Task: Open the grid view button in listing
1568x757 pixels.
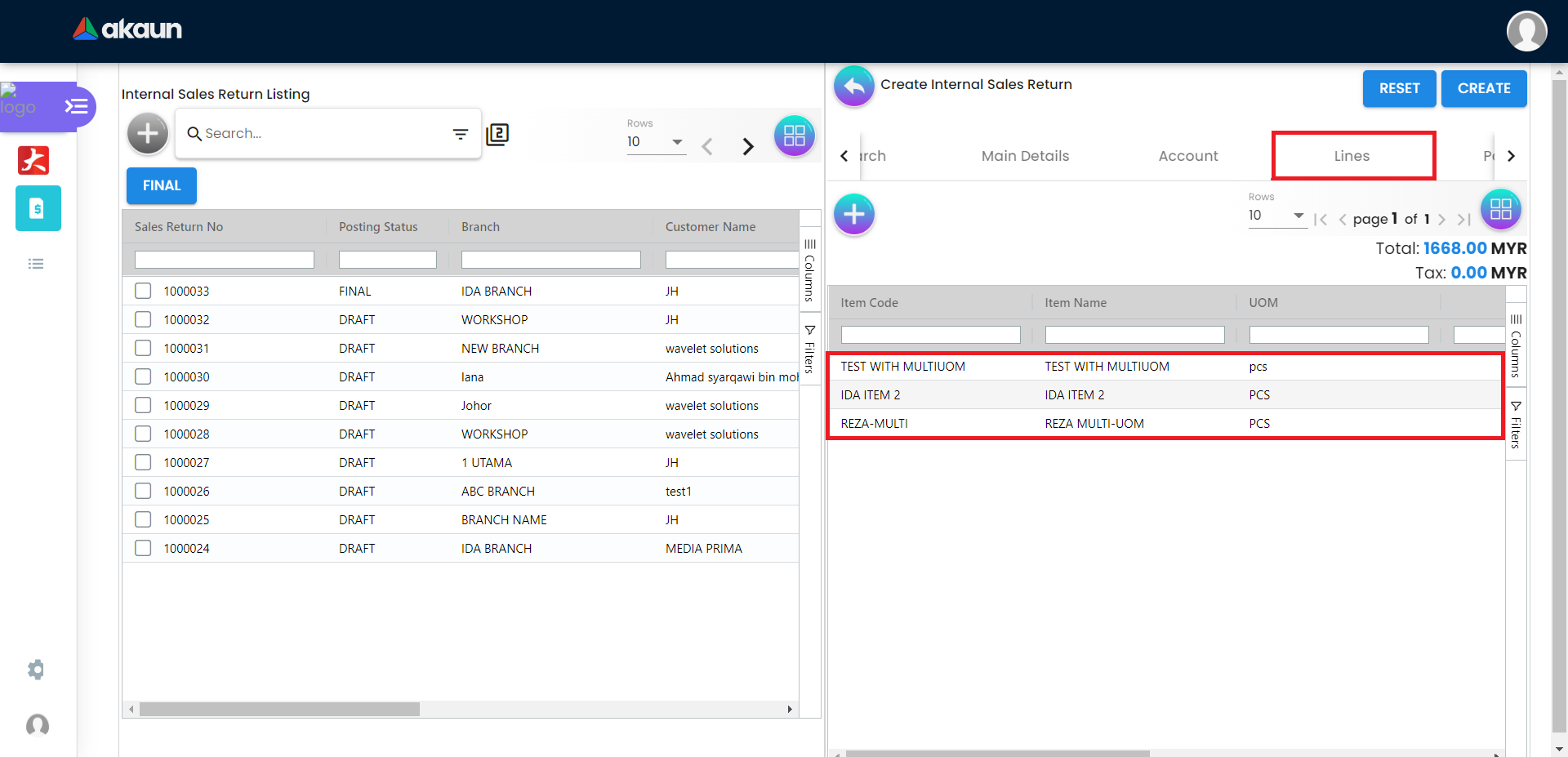Action: (x=794, y=136)
